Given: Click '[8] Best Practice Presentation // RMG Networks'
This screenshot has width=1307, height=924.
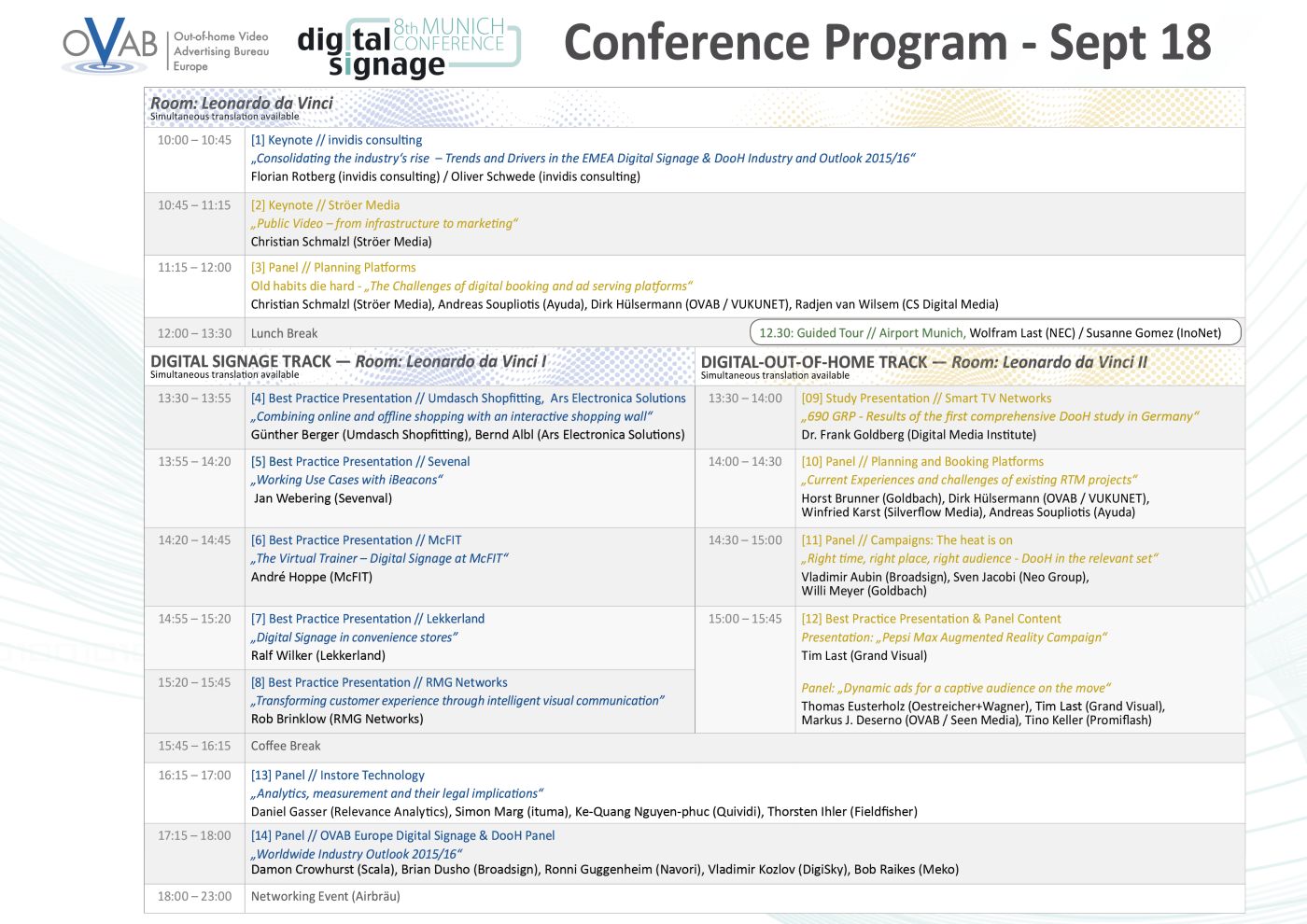Looking at the screenshot, I should [379, 682].
